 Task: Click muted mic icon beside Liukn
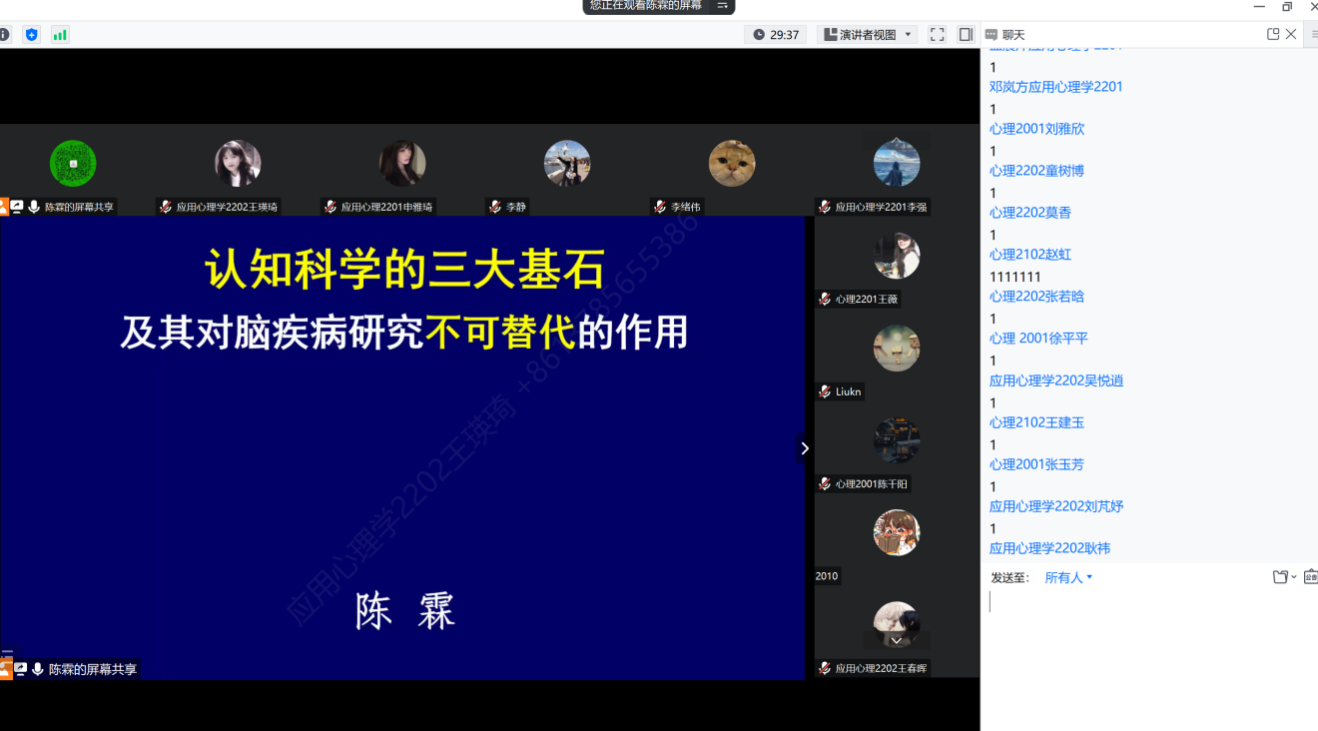click(x=824, y=391)
